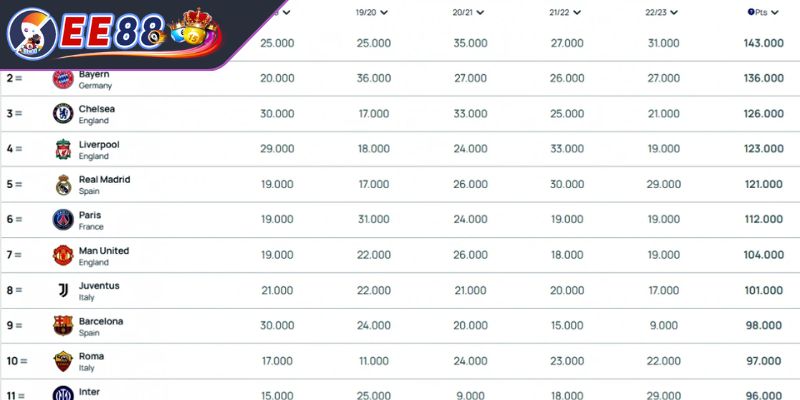The height and width of the screenshot is (400, 800).
Task: Click the Barcelona crest icon
Action: 63,326
